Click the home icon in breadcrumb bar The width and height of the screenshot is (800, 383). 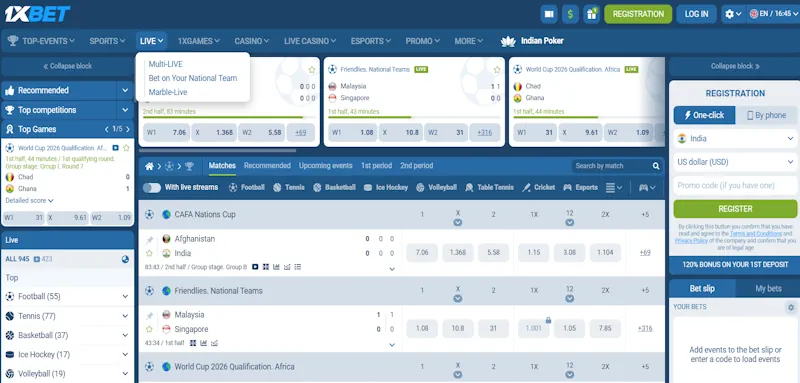[x=149, y=166]
